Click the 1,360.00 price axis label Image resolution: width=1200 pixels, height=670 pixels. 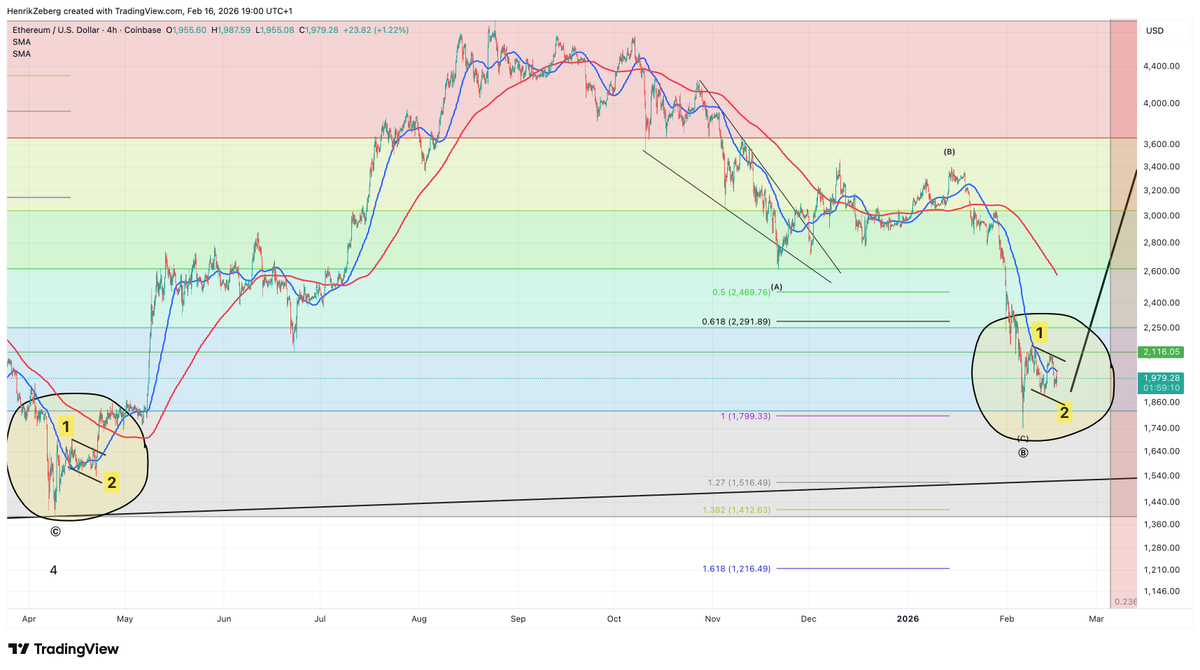1163,524
